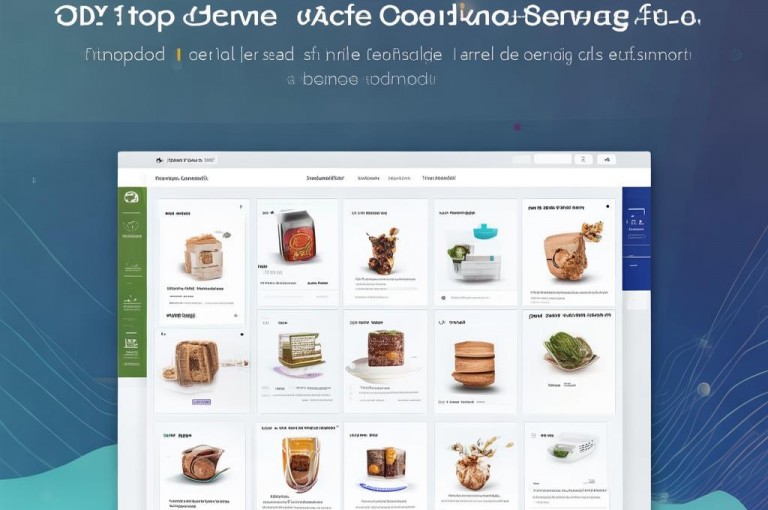This screenshot has height=510, width=768.
Task: Open the green layered glass cake product
Action: pos(301,350)
